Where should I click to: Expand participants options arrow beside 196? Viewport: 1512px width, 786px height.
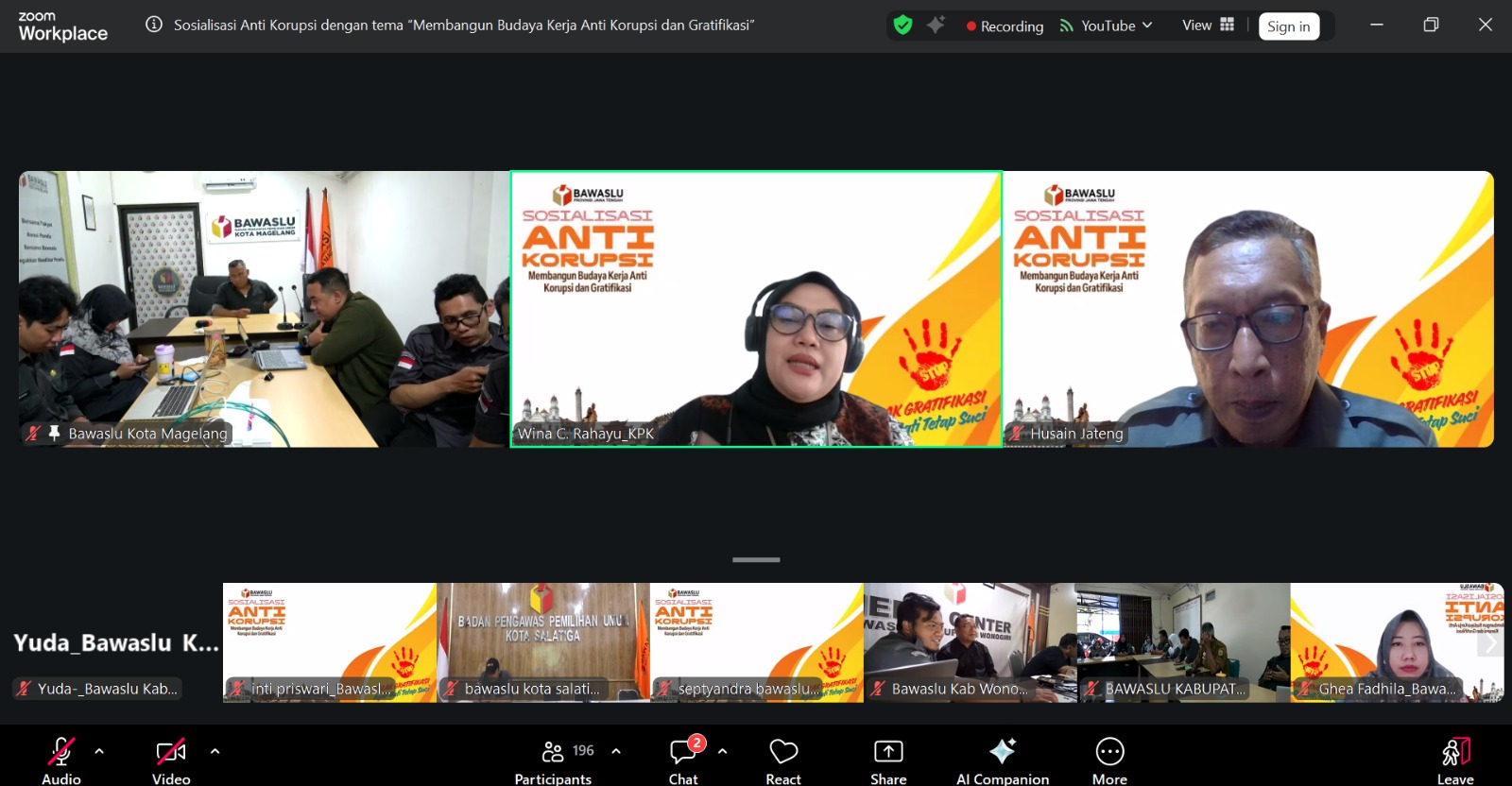point(616,752)
